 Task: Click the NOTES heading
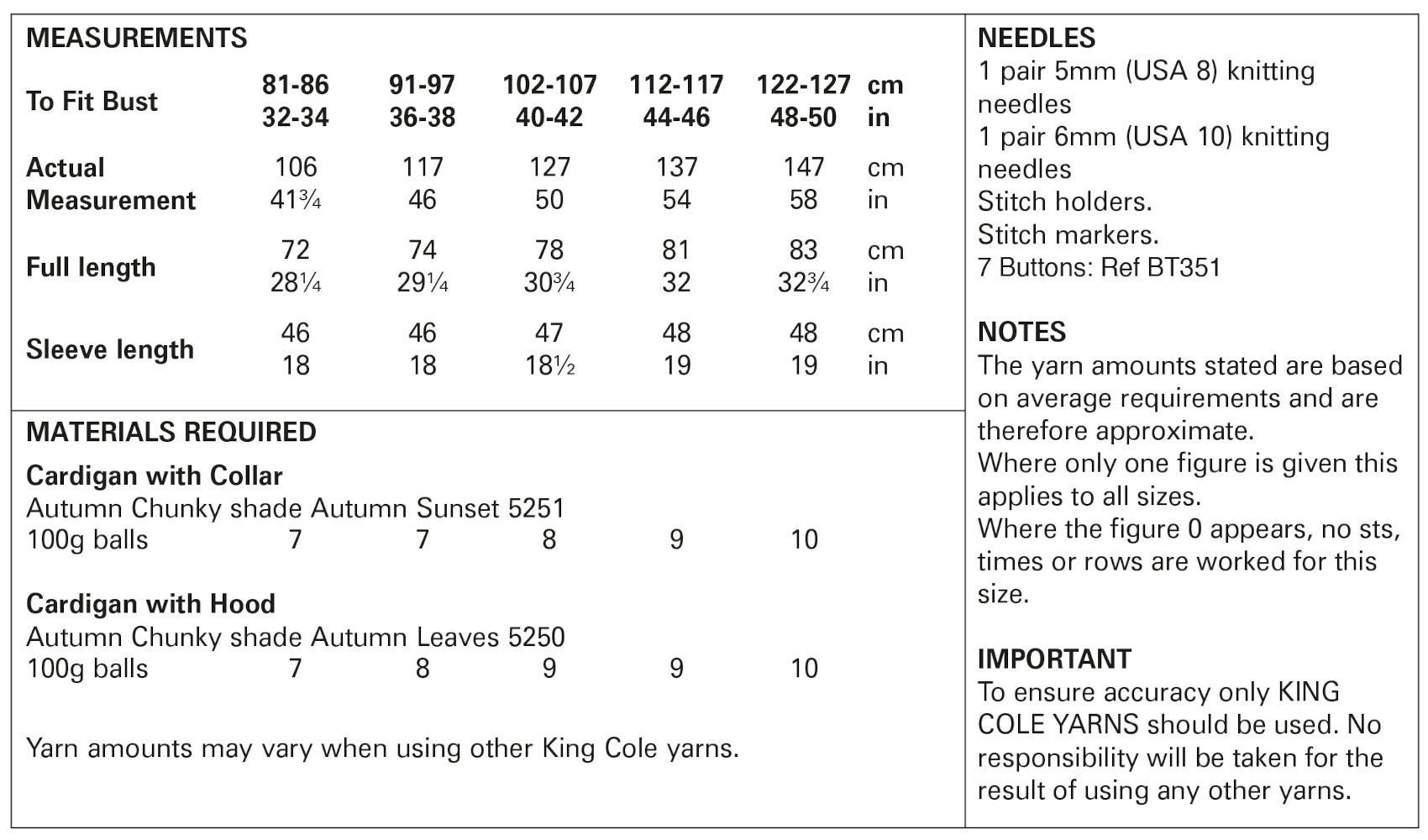tap(1021, 332)
